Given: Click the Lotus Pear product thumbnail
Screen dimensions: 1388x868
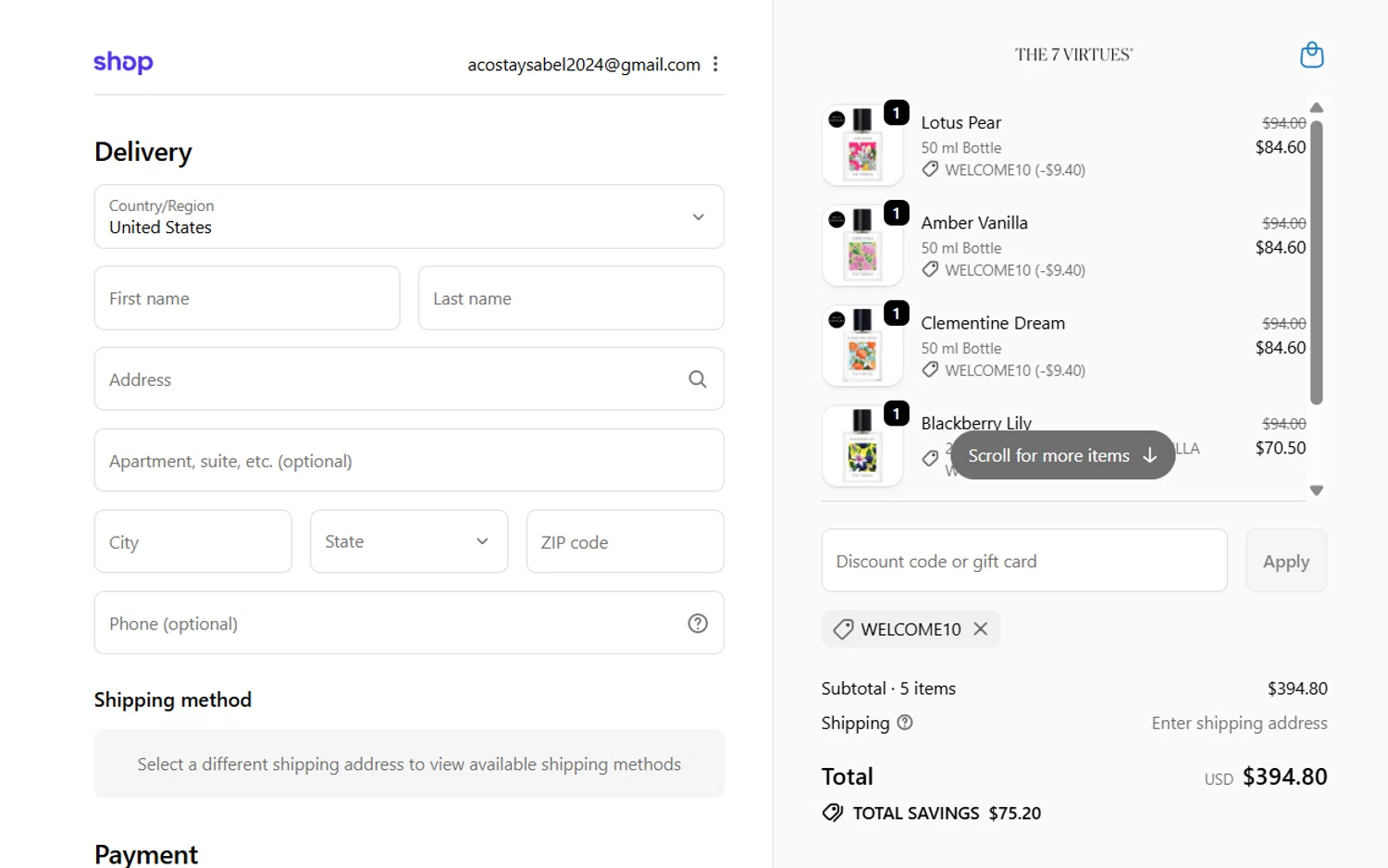Looking at the screenshot, I should coord(862,145).
